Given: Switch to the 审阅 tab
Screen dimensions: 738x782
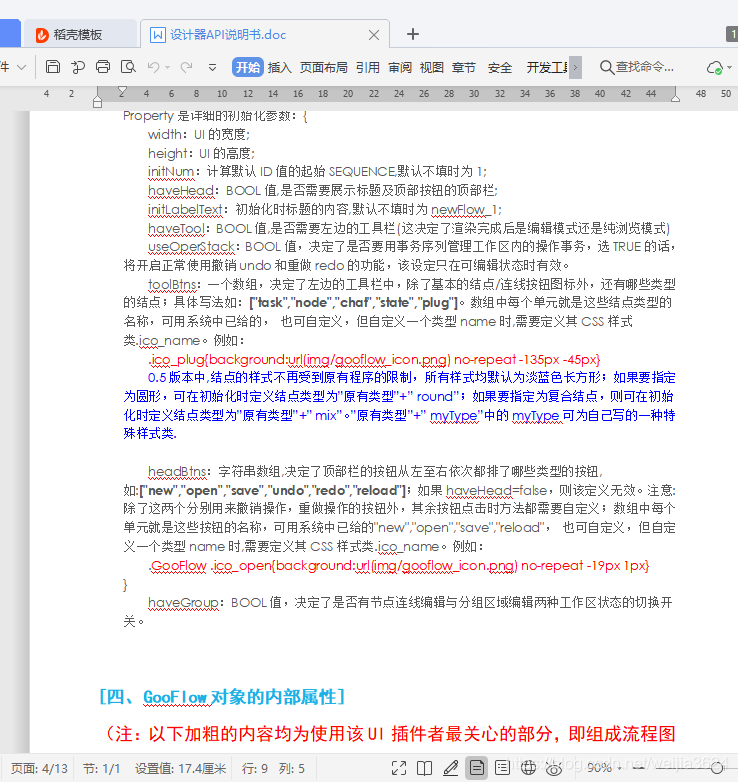Looking at the screenshot, I should coord(400,67).
